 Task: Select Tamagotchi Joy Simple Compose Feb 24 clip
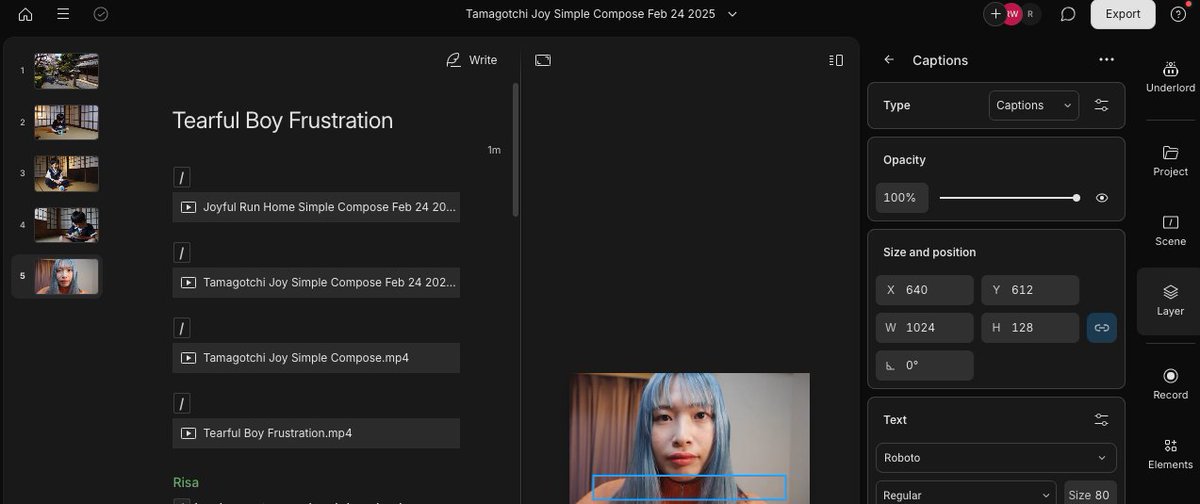click(316, 282)
